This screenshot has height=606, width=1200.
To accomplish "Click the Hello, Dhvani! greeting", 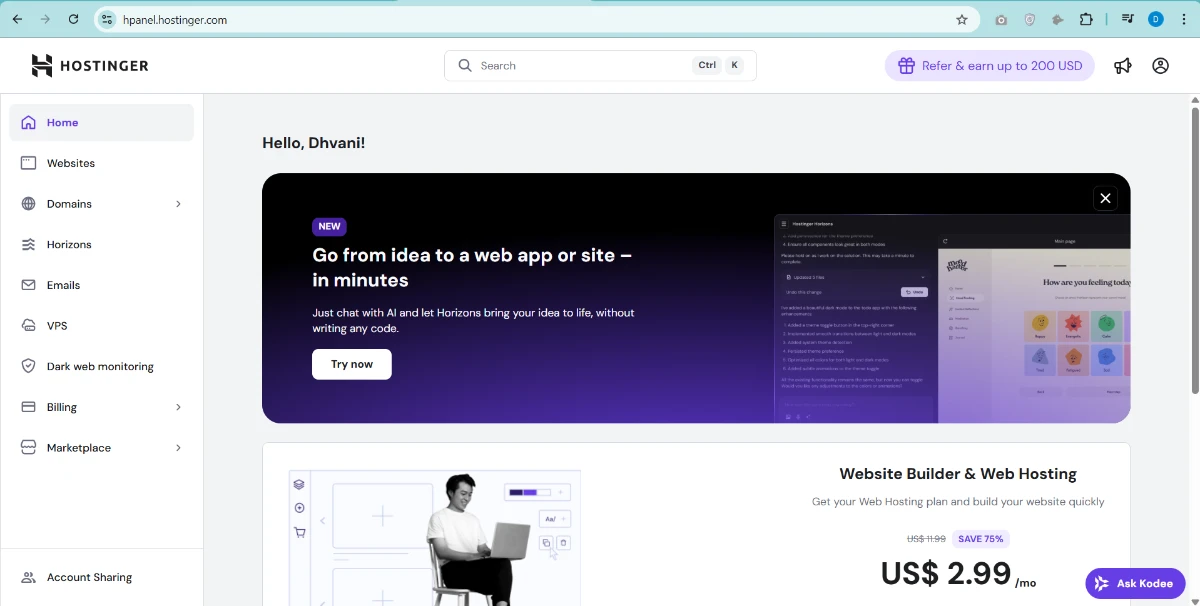I will point(313,143).
